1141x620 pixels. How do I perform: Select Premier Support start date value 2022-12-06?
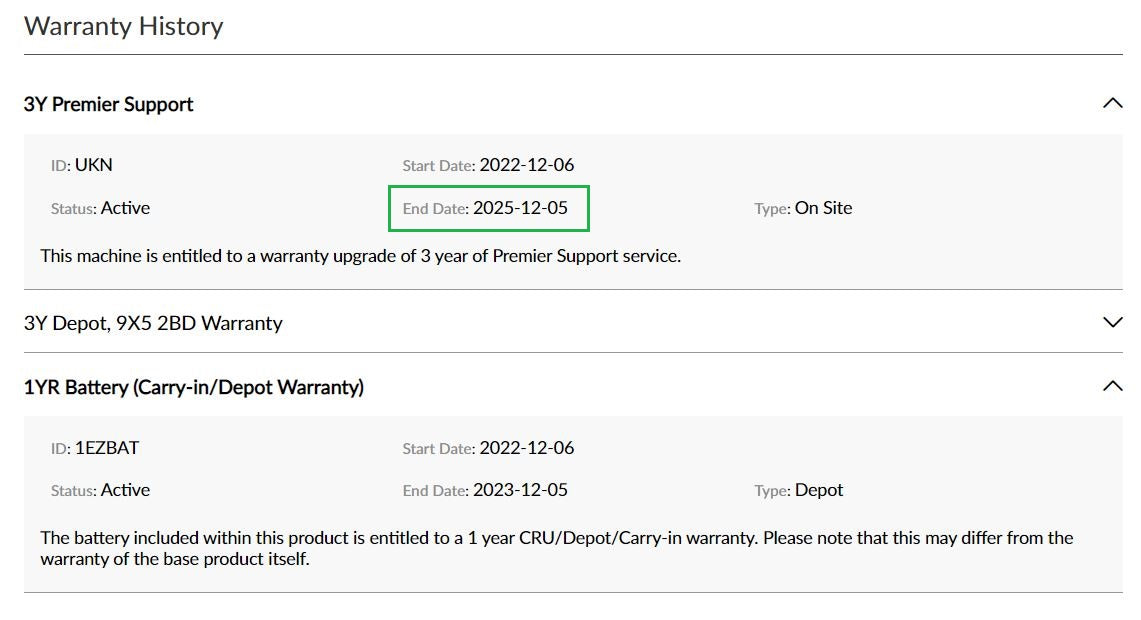coord(527,165)
